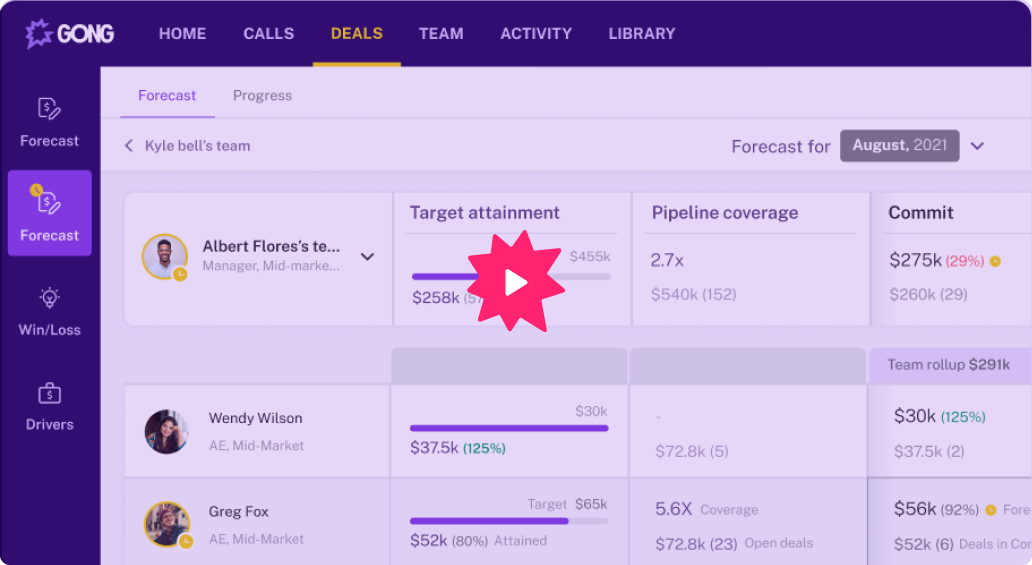The height and width of the screenshot is (565, 1032).
Task: Click the Kyle bell's team breadcrumb
Action: [197, 146]
